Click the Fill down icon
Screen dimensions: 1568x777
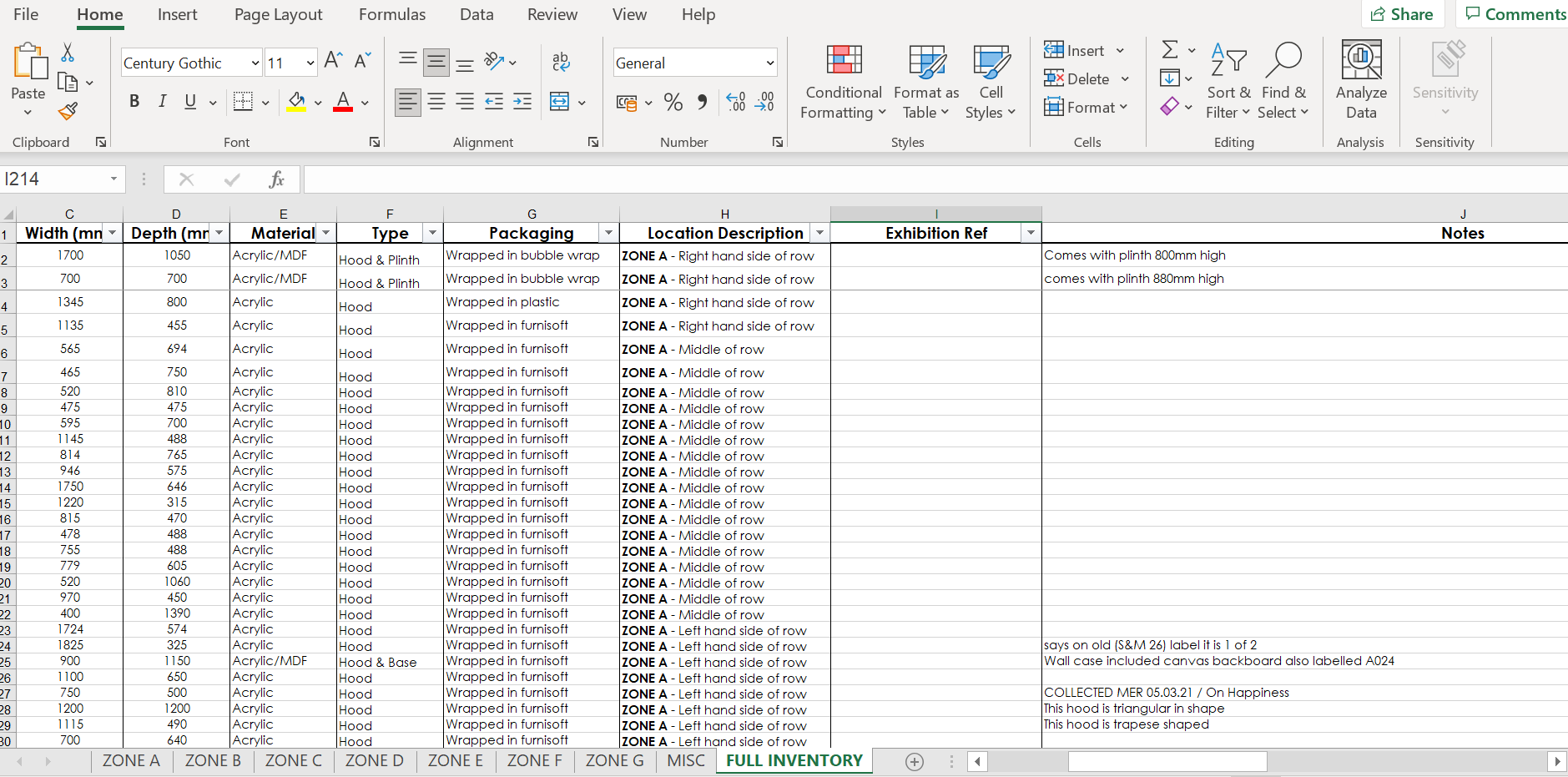tap(1170, 78)
